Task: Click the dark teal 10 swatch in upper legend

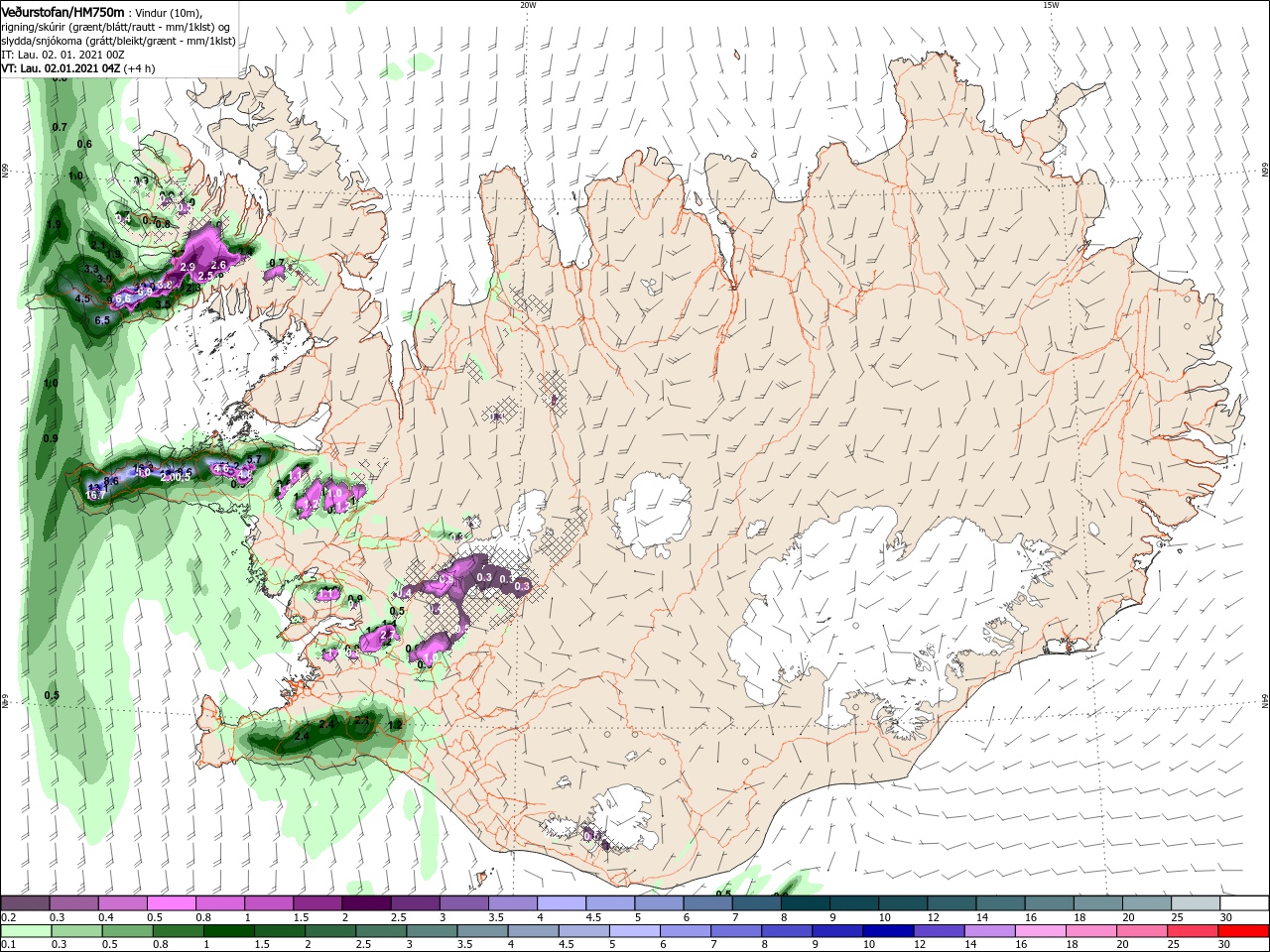Action: 902,903
